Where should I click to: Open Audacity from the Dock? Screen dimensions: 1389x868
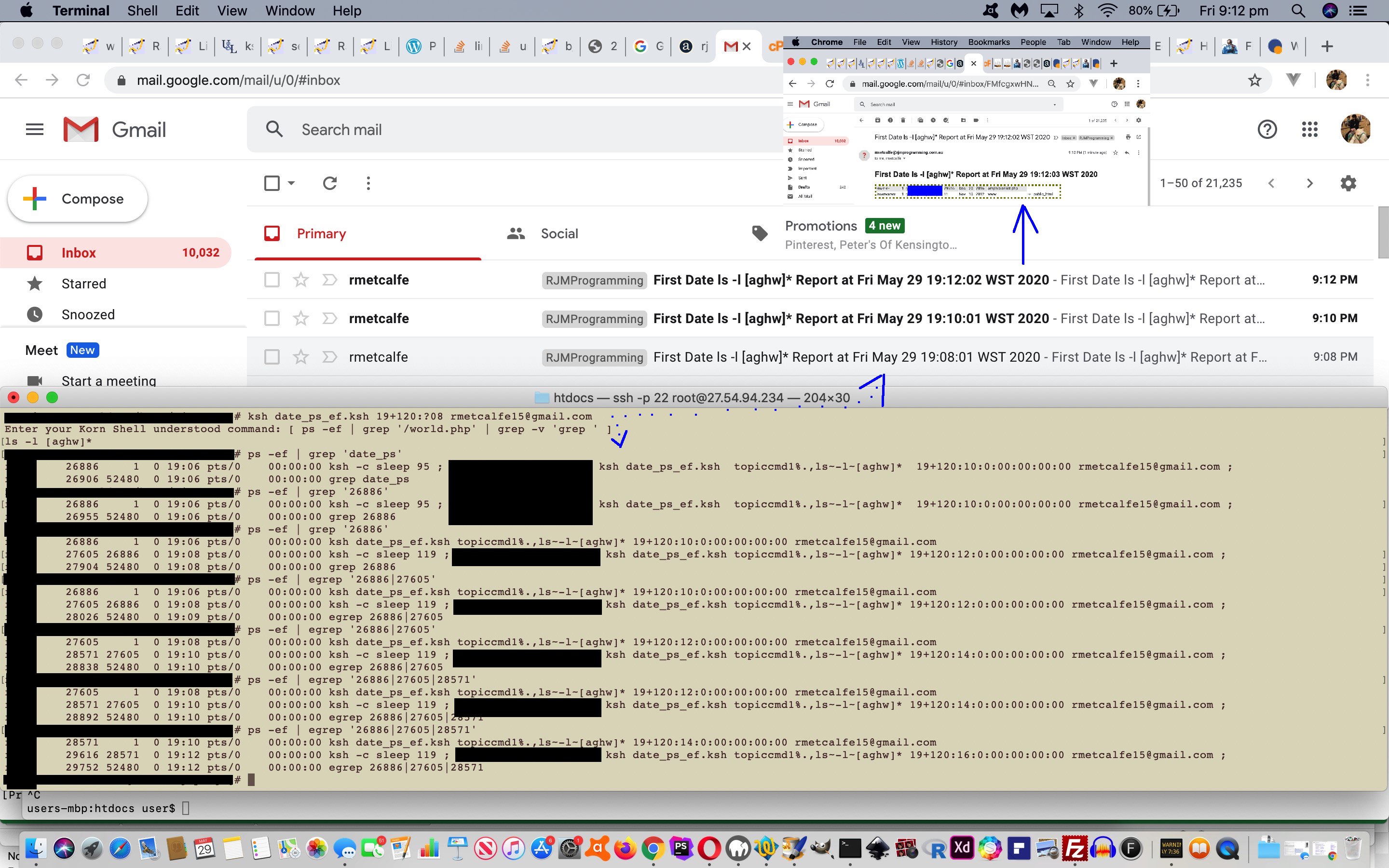1103,848
